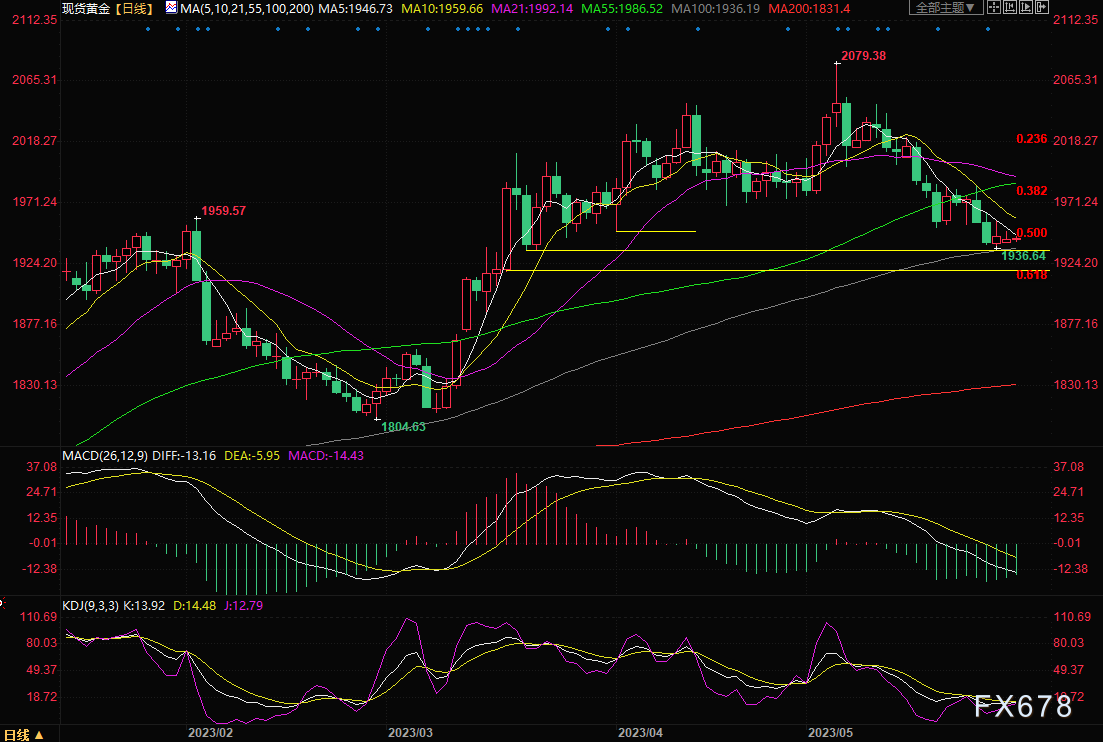The width and height of the screenshot is (1103, 742).
Task: Click the MA indicator settings icon
Action: pos(171,8)
